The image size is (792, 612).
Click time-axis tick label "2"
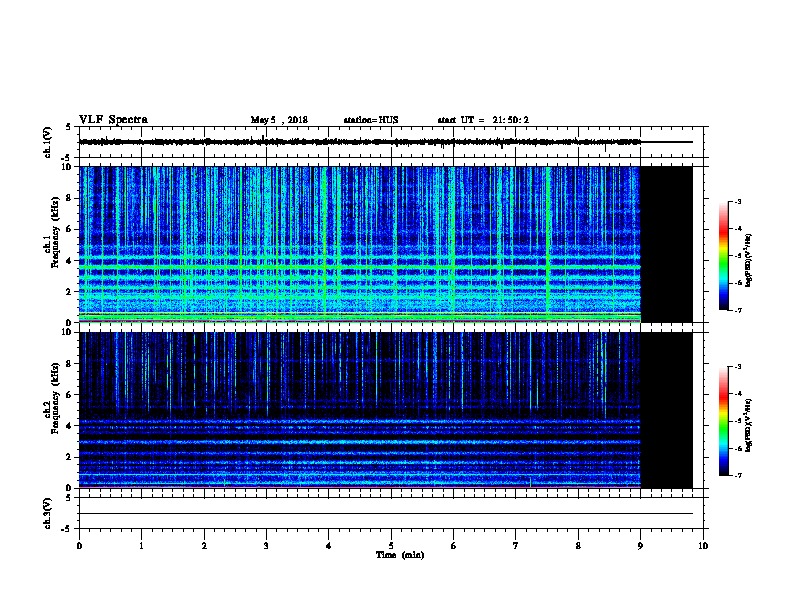(x=204, y=545)
